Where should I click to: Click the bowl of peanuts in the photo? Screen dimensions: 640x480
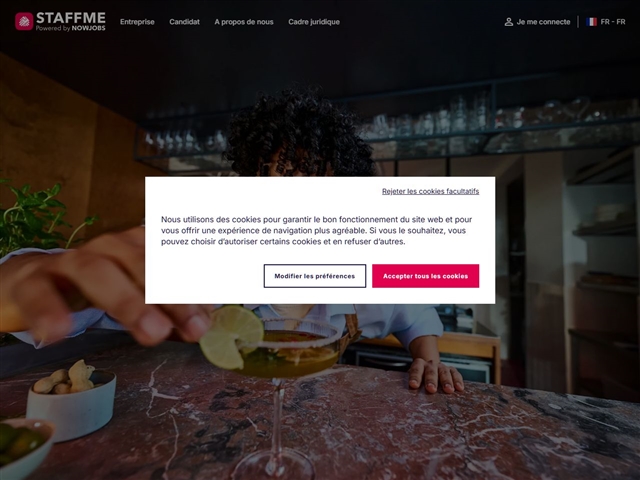[x=69, y=404]
